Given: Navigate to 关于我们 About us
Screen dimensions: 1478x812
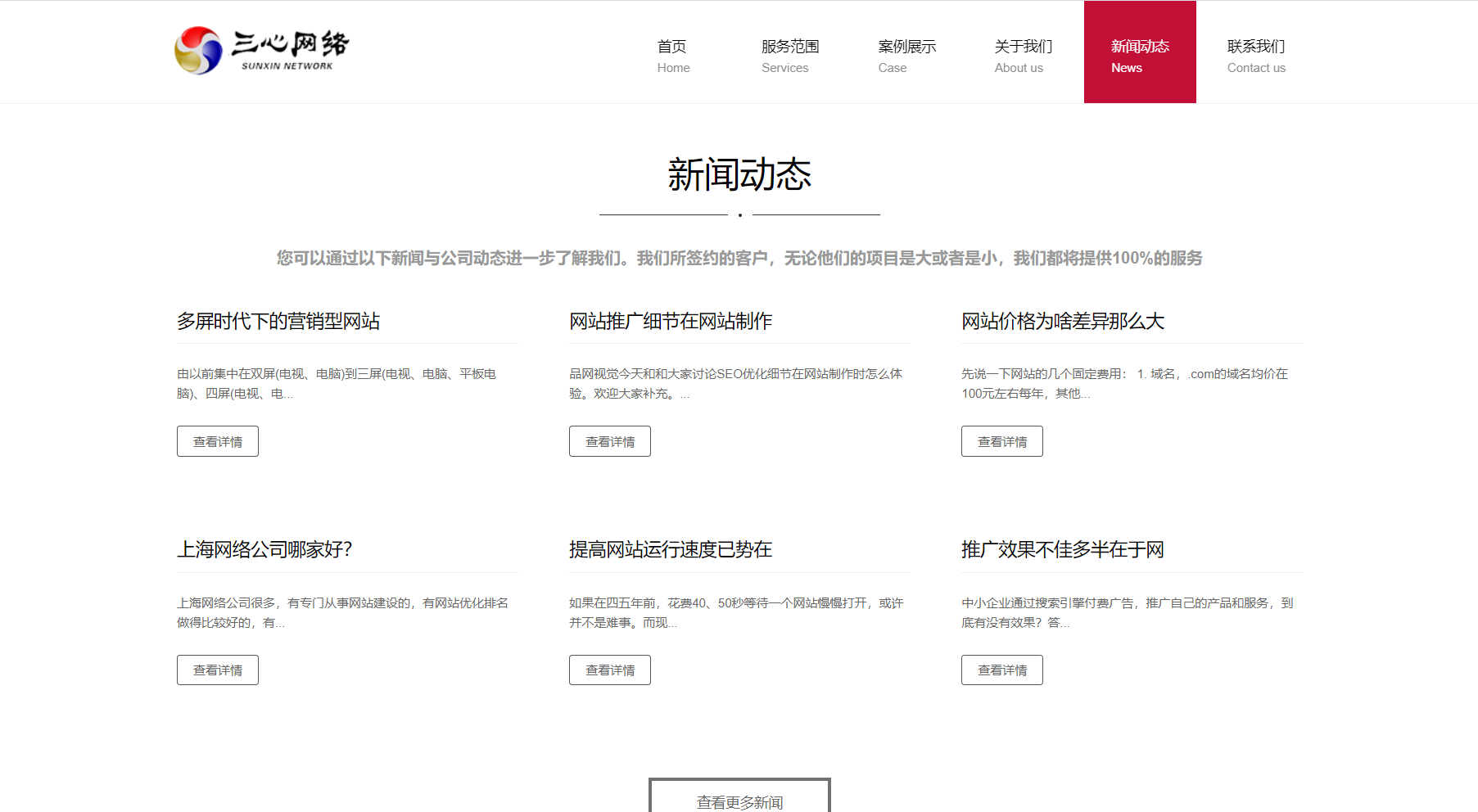Looking at the screenshot, I should tap(1023, 56).
